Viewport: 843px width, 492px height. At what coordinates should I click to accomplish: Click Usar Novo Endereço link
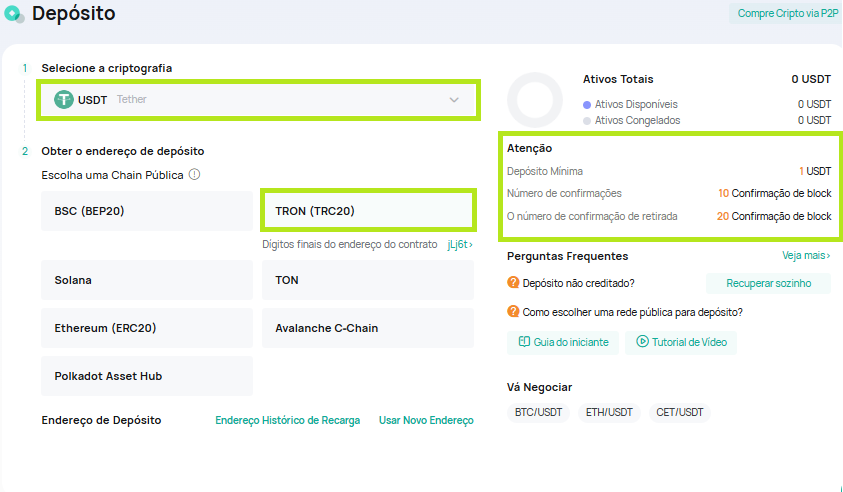pyautogui.click(x=426, y=420)
